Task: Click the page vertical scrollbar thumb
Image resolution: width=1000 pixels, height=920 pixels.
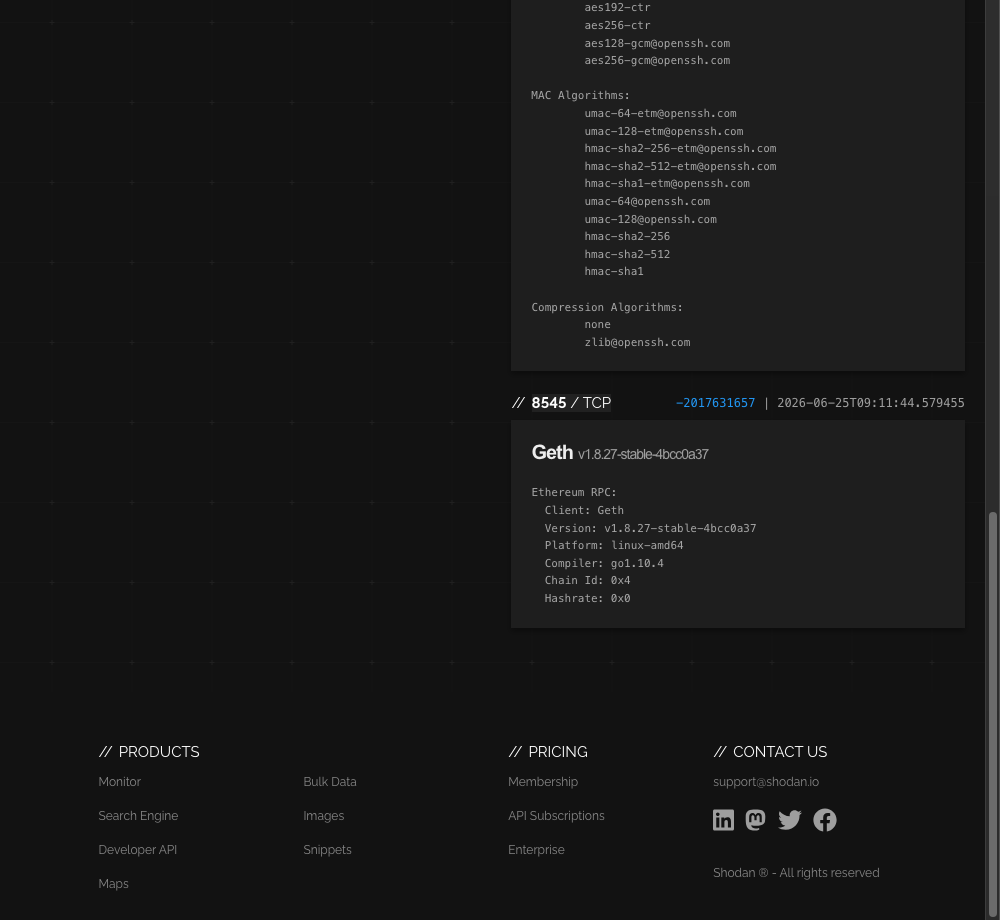Action: [x=992, y=714]
